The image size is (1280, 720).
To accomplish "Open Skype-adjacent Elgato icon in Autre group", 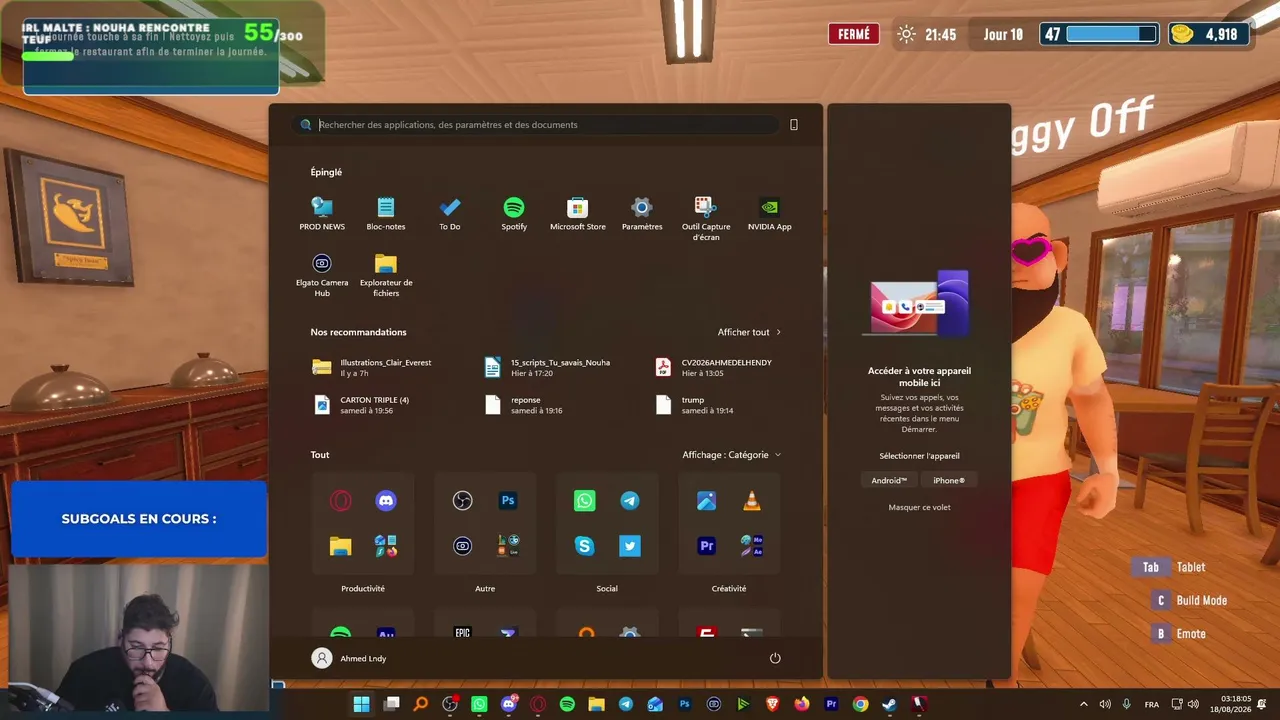I will click(x=462, y=546).
